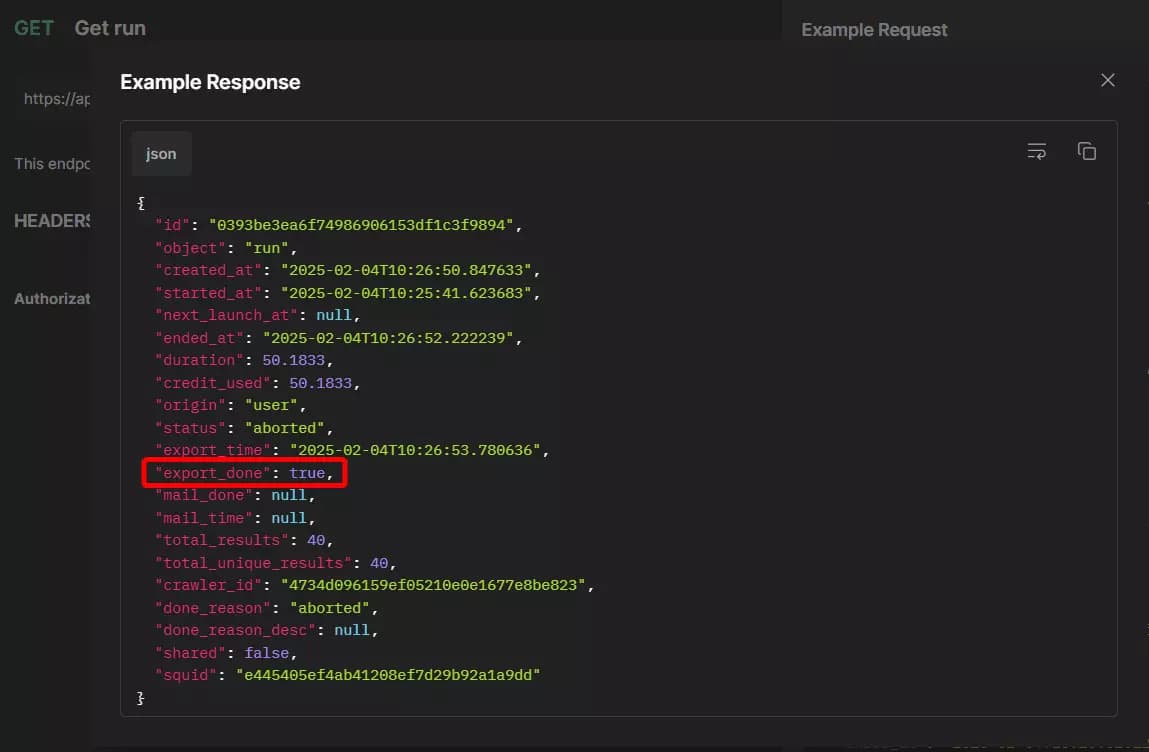This screenshot has height=752, width=1149.
Task: Click the "crawler_id" value 4734d096159ef05210e0e1677e8be823
Action: click(x=432, y=585)
